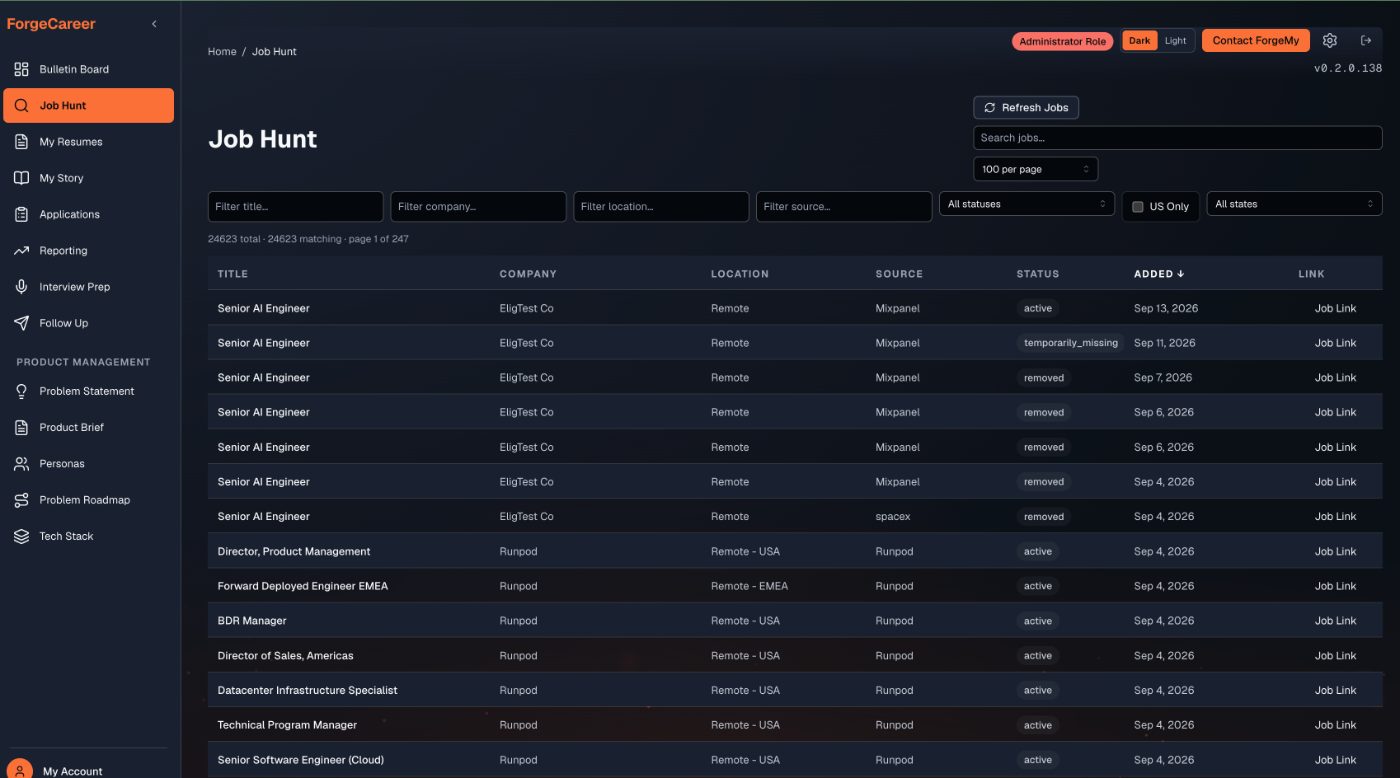Click the Director, Product Management job title
The height and width of the screenshot is (778, 1400).
[x=294, y=552]
